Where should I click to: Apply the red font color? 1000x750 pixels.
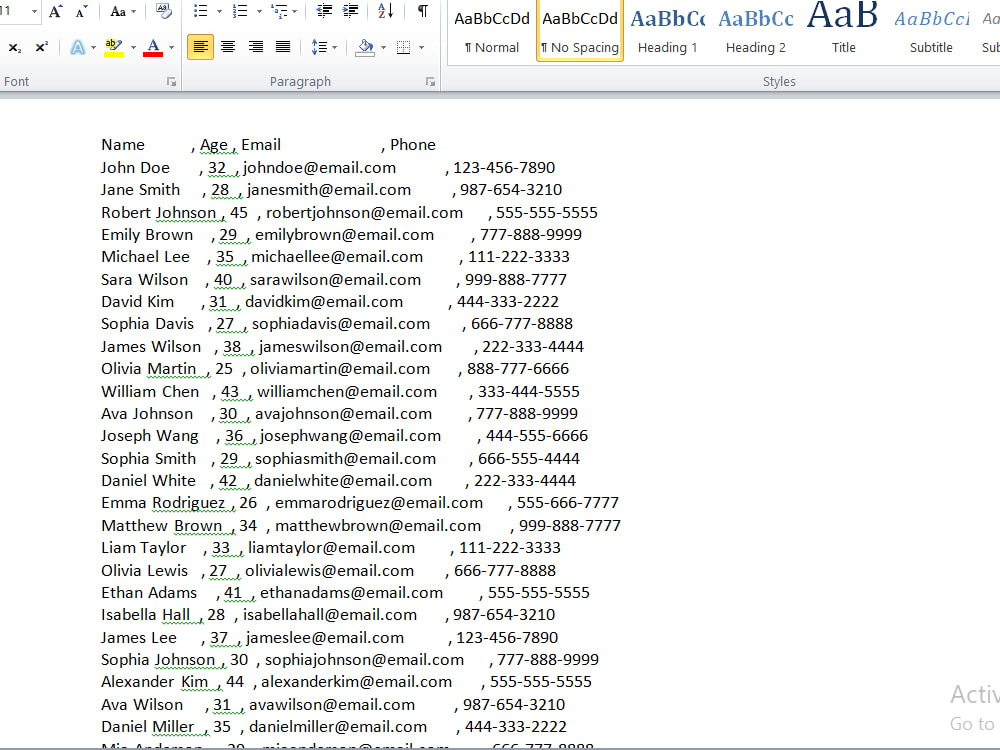(x=153, y=47)
